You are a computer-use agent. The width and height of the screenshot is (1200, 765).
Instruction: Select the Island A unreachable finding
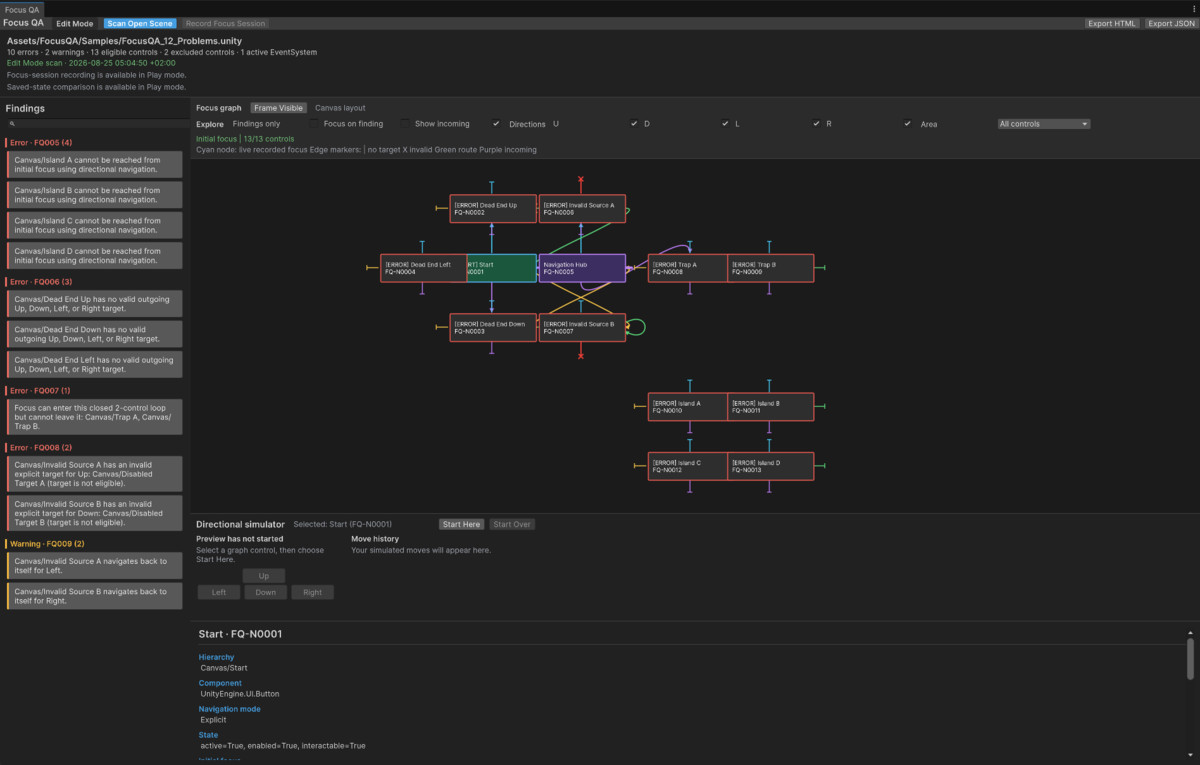[x=95, y=165]
